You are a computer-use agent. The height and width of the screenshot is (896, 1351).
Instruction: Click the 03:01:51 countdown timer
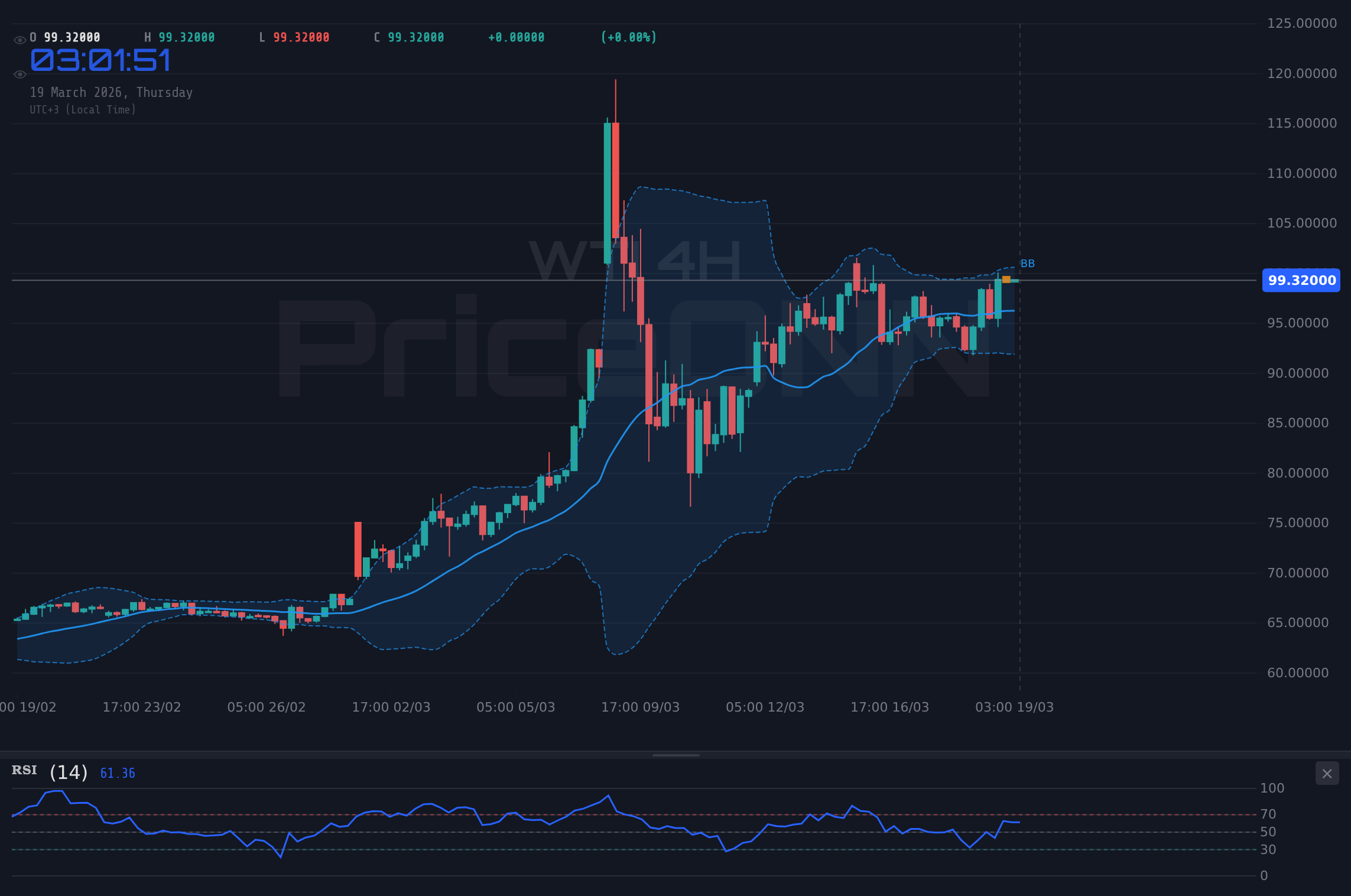click(x=100, y=61)
